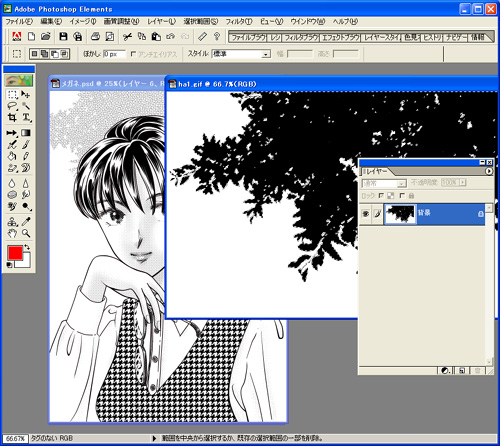The width and height of the screenshot is (500, 446).
Task: Click the Save floppy disk icon
Action: point(63,36)
